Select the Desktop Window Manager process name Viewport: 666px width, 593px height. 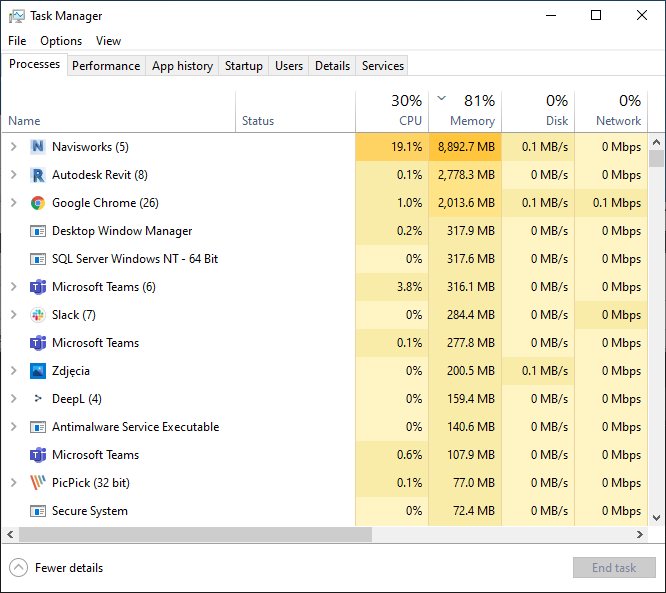click(122, 231)
